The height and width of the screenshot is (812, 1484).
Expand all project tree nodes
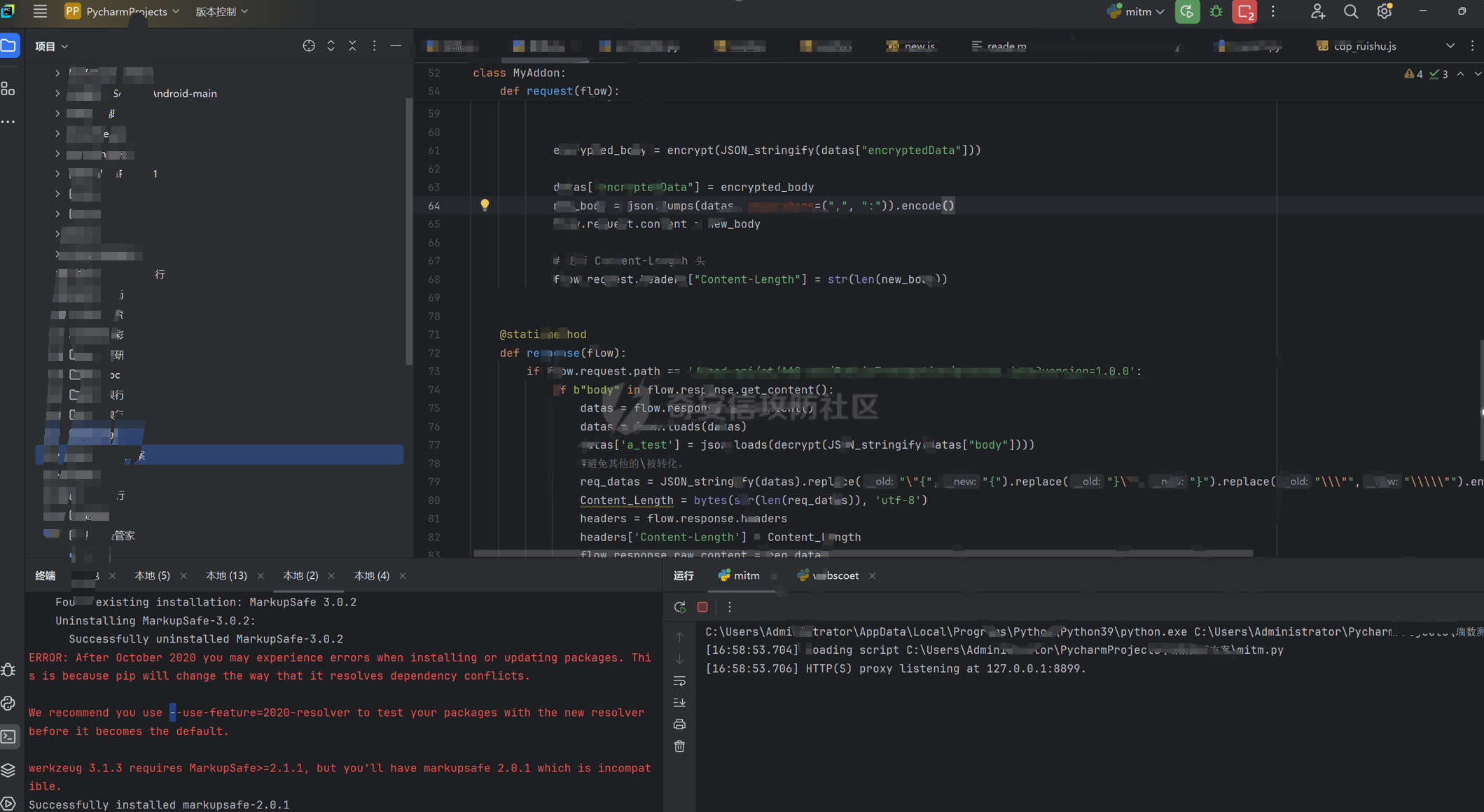point(331,46)
